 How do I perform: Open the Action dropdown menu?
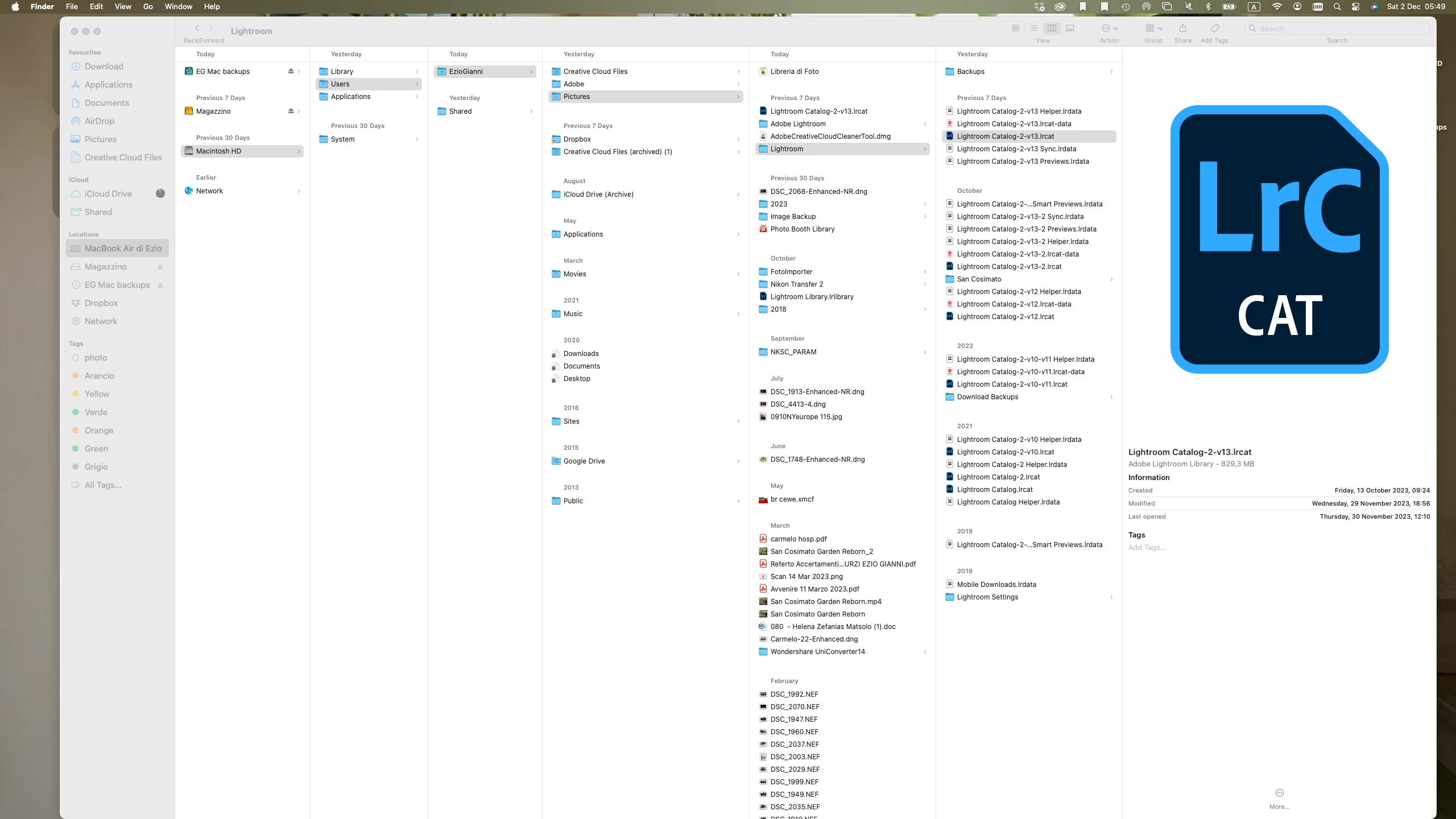point(1109,28)
